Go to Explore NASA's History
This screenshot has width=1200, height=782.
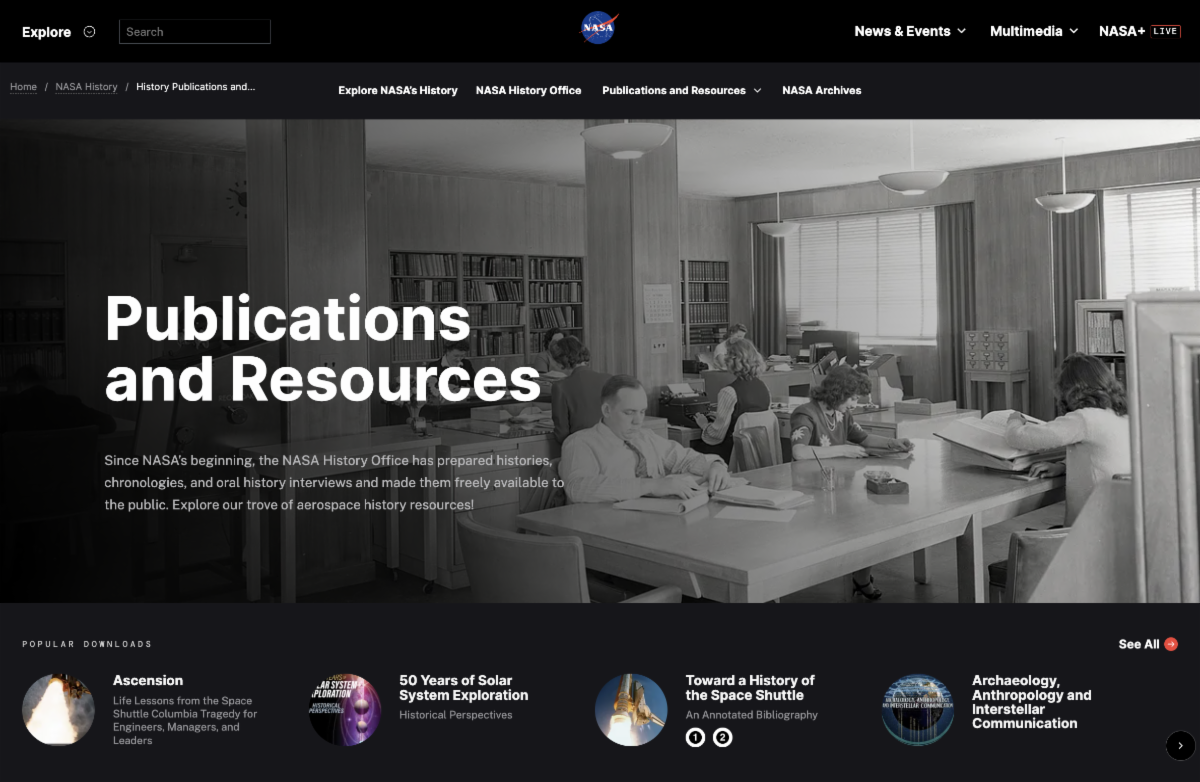(x=397, y=90)
